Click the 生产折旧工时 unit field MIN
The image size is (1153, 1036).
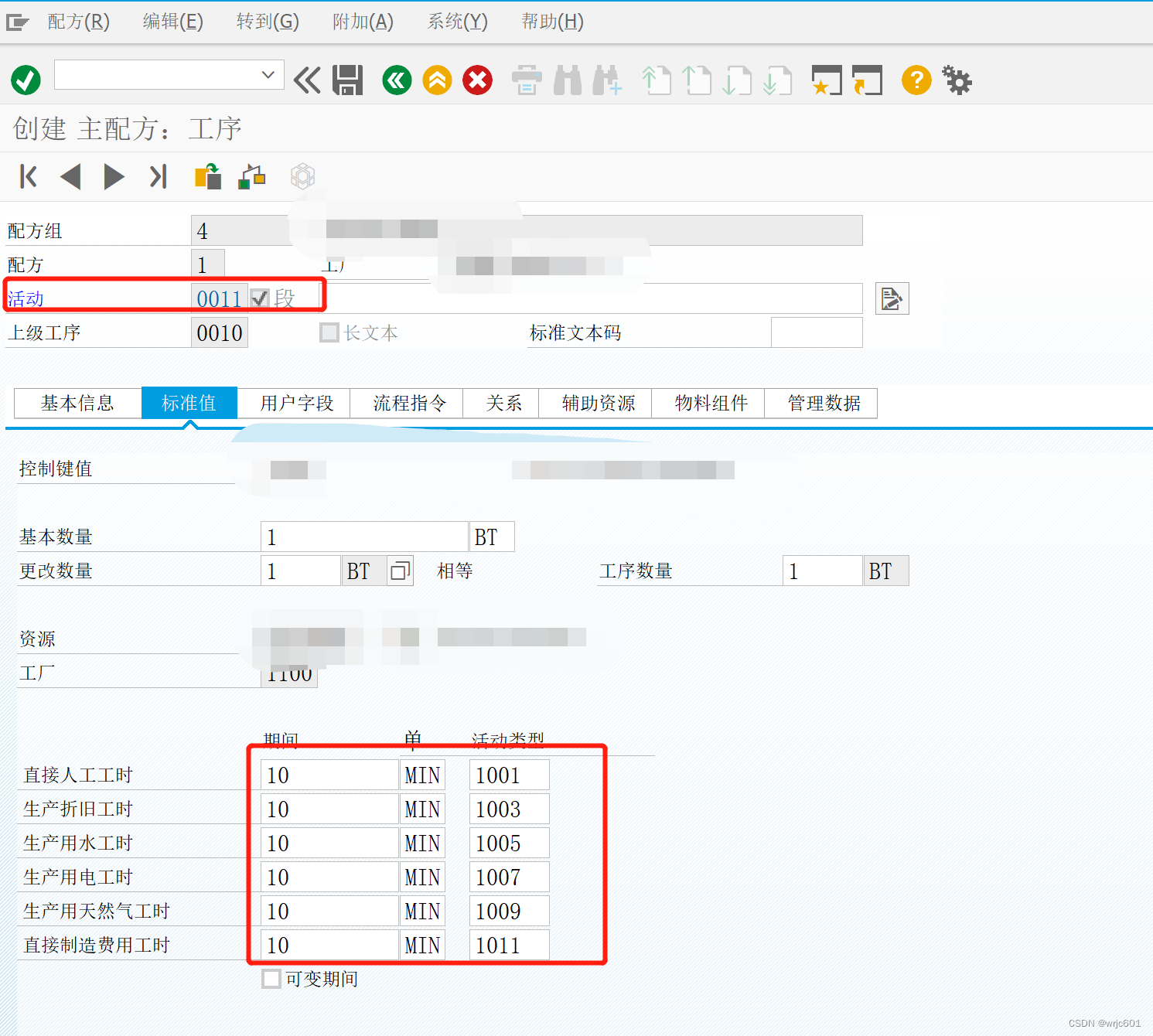[422, 809]
